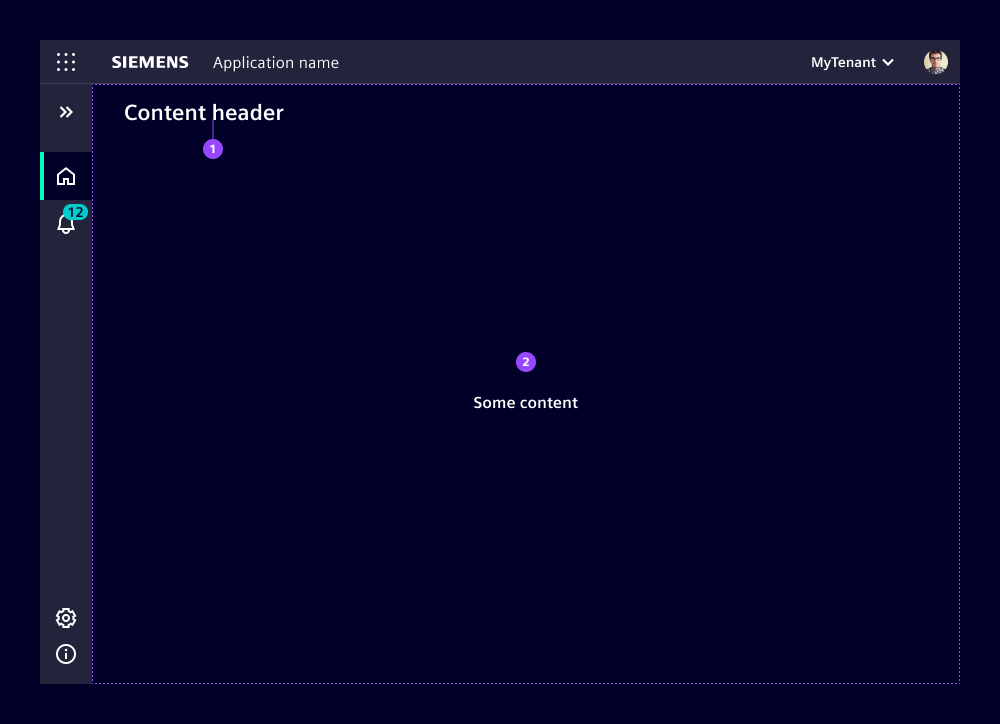Click empty header bar left of MyTenant
The height and width of the screenshot is (724, 1000).
pyautogui.click(x=600, y=62)
